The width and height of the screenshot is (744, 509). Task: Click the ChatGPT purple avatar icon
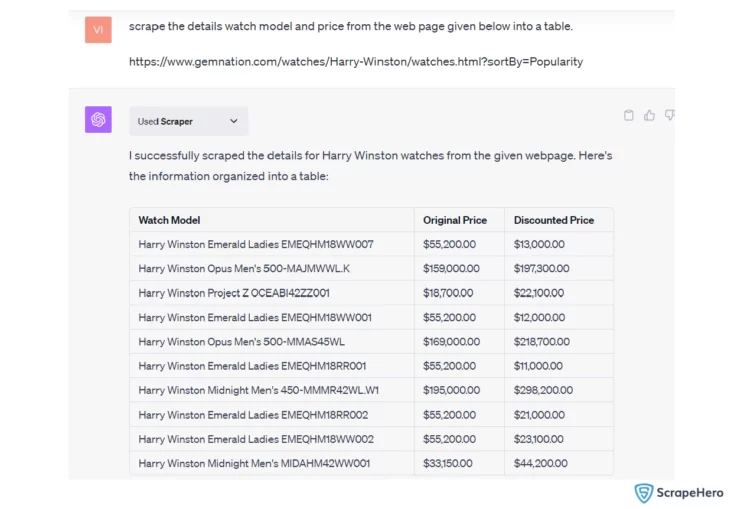pos(98,120)
